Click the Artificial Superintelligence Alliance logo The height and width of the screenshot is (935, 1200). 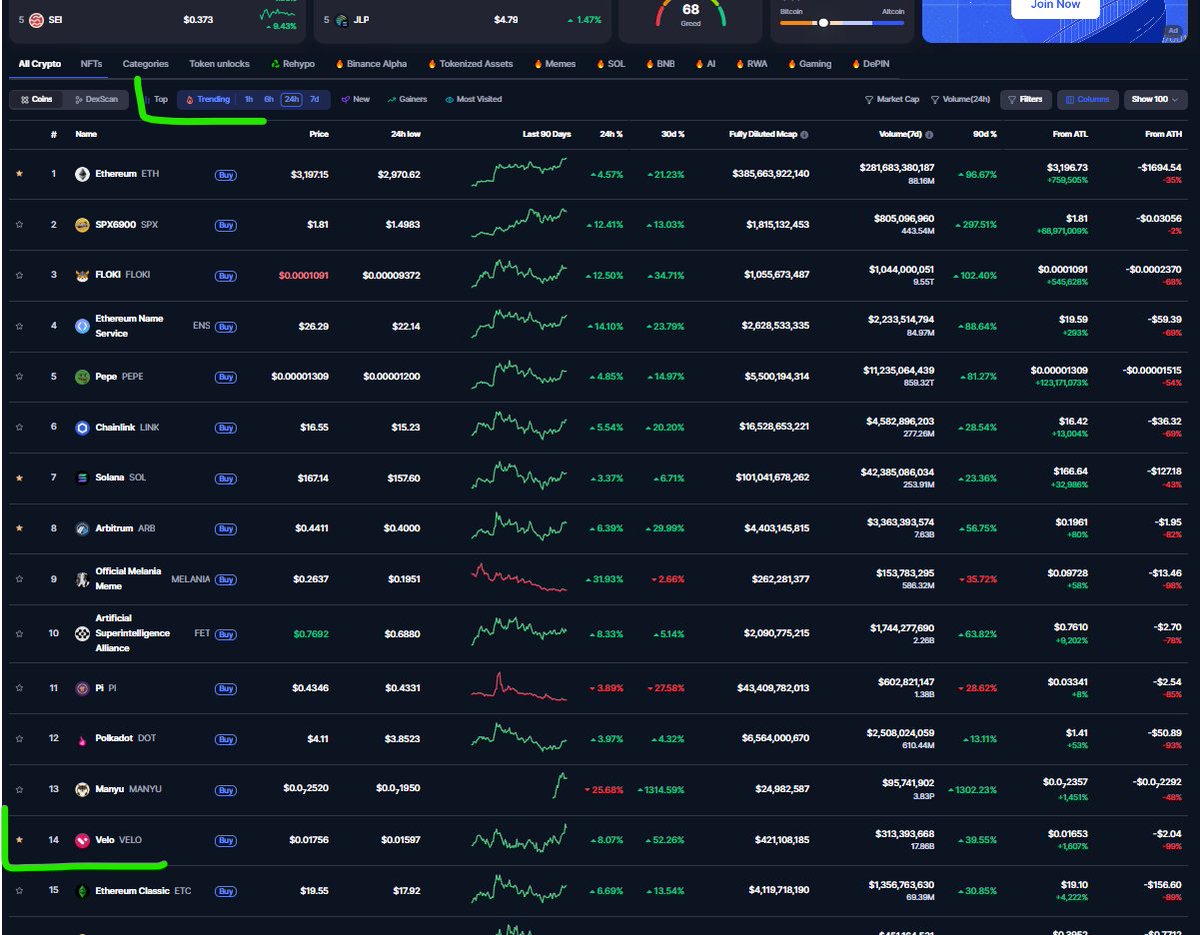tap(82, 634)
